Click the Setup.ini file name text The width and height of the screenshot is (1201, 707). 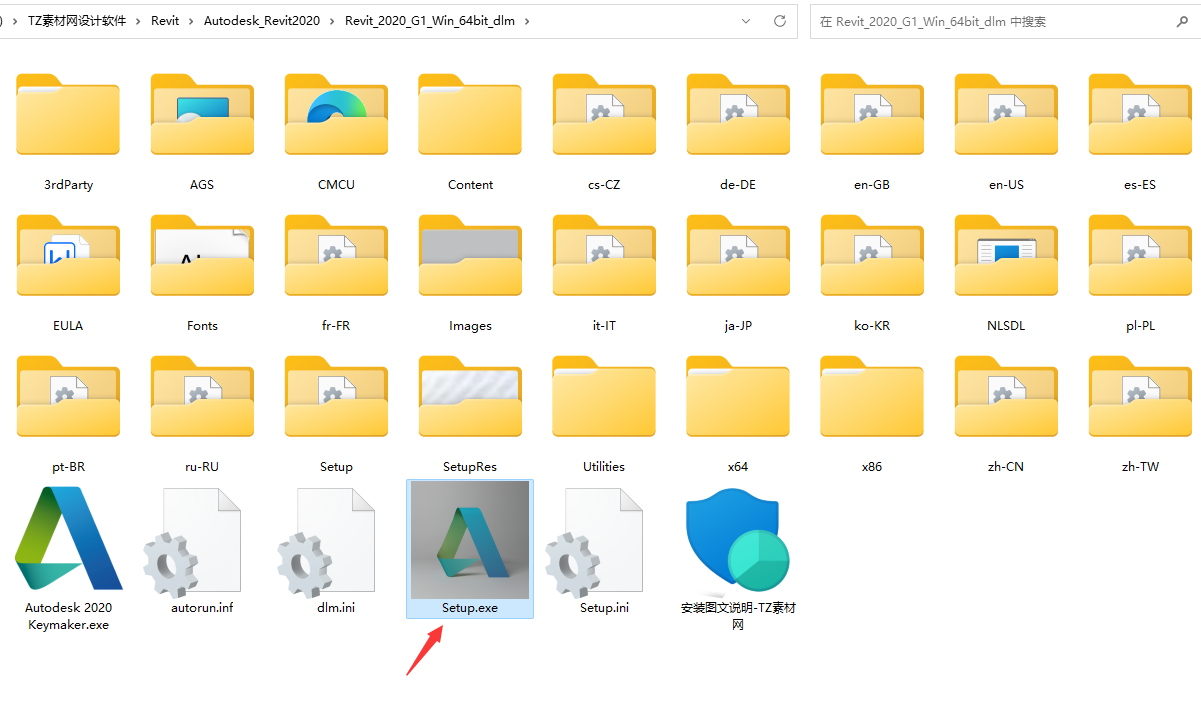point(604,608)
